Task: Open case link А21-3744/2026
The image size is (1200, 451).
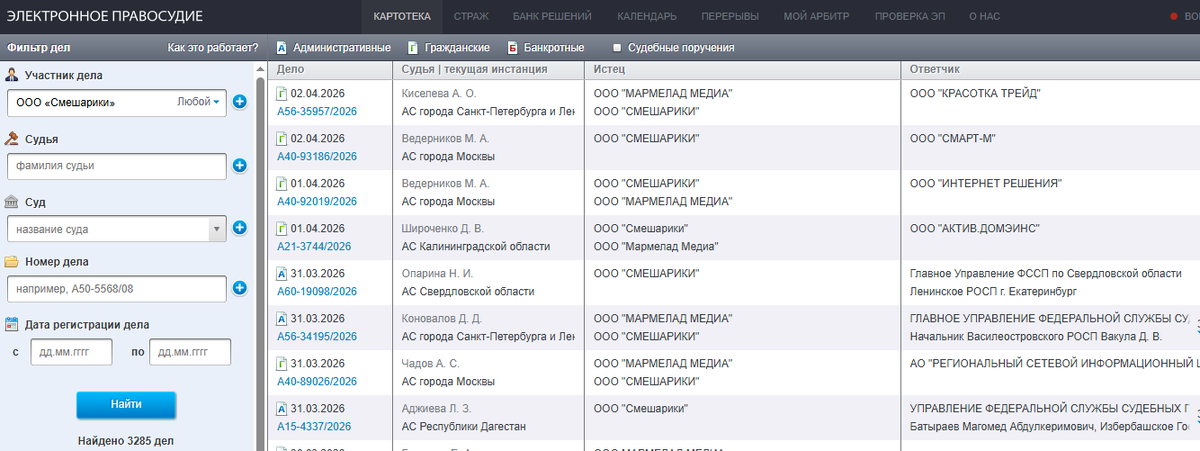Action: pyautogui.click(x=314, y=246)
